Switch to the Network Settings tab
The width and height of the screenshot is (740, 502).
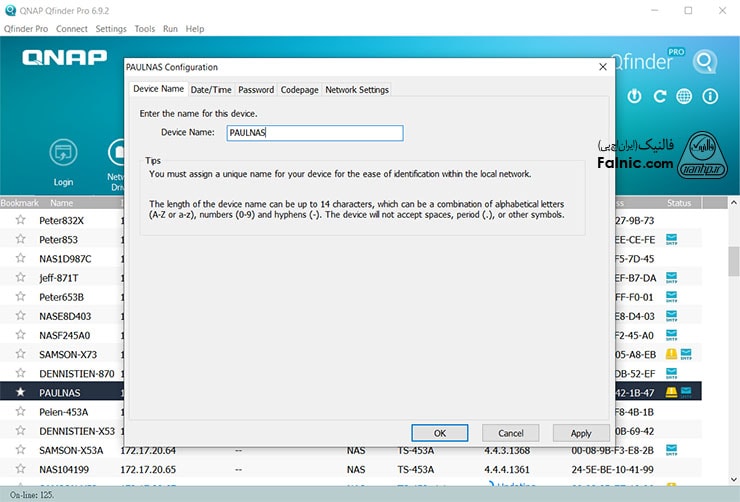[x=357, y=90]
